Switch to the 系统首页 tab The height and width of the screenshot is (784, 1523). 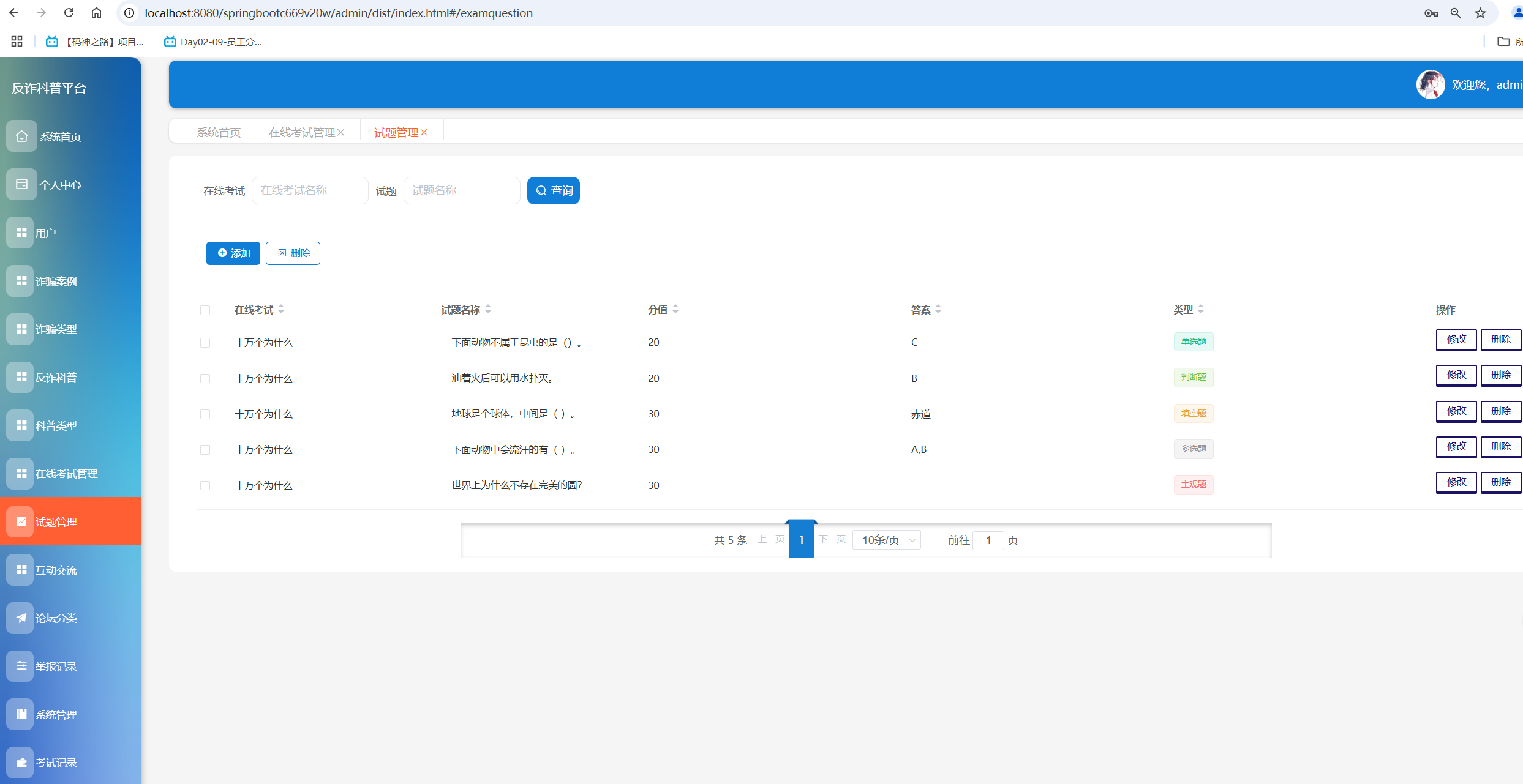coord(219,133)
